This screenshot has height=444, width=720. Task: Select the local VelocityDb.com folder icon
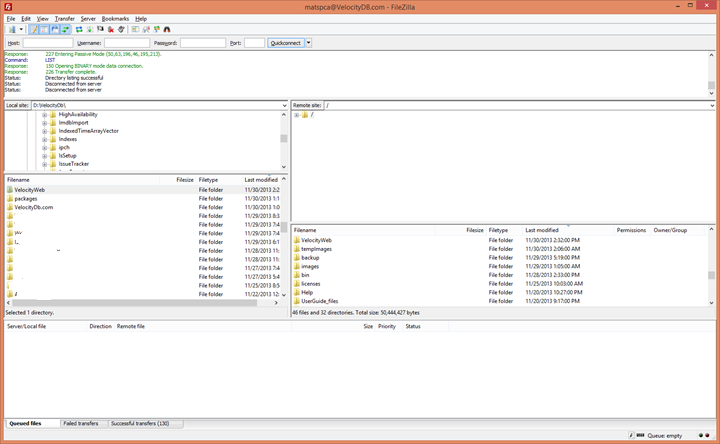click(10, 207)
